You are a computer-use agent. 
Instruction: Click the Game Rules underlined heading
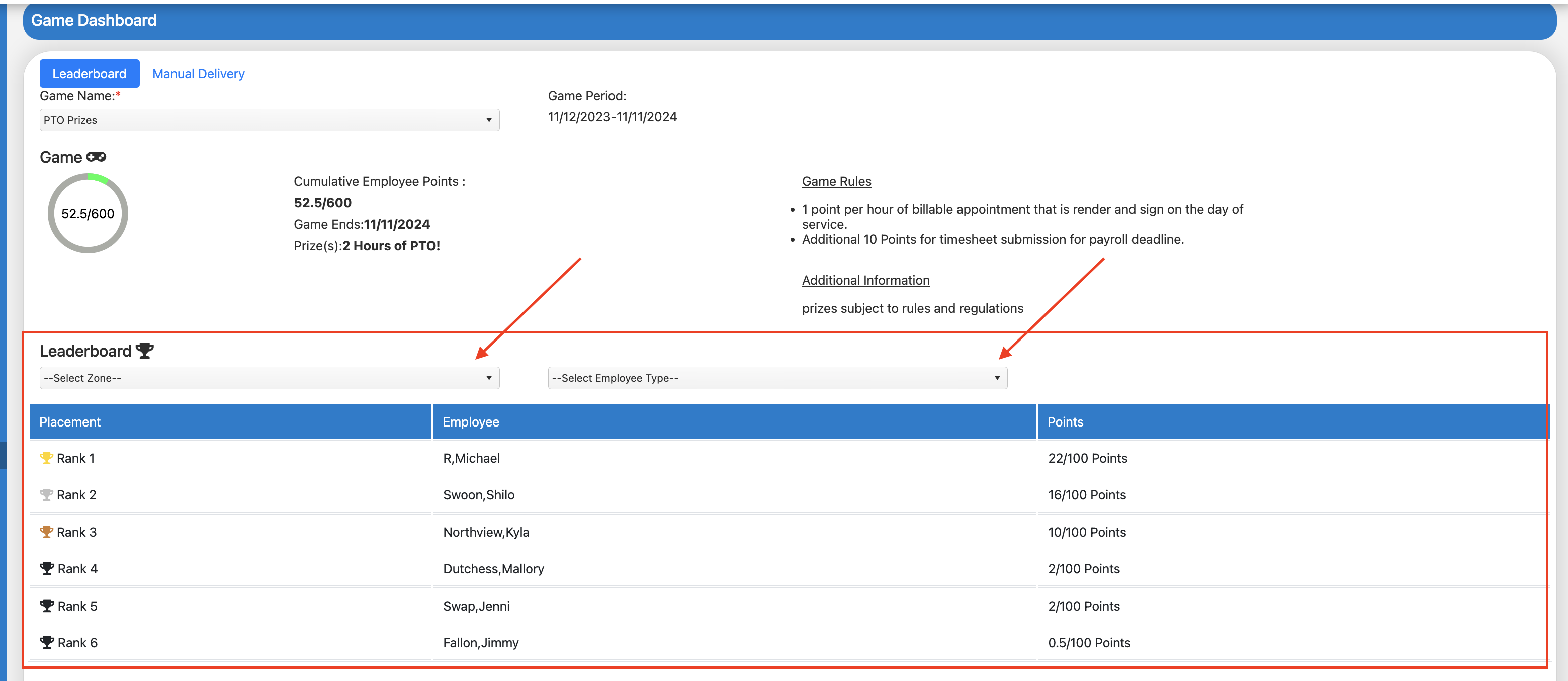point(836,182)
